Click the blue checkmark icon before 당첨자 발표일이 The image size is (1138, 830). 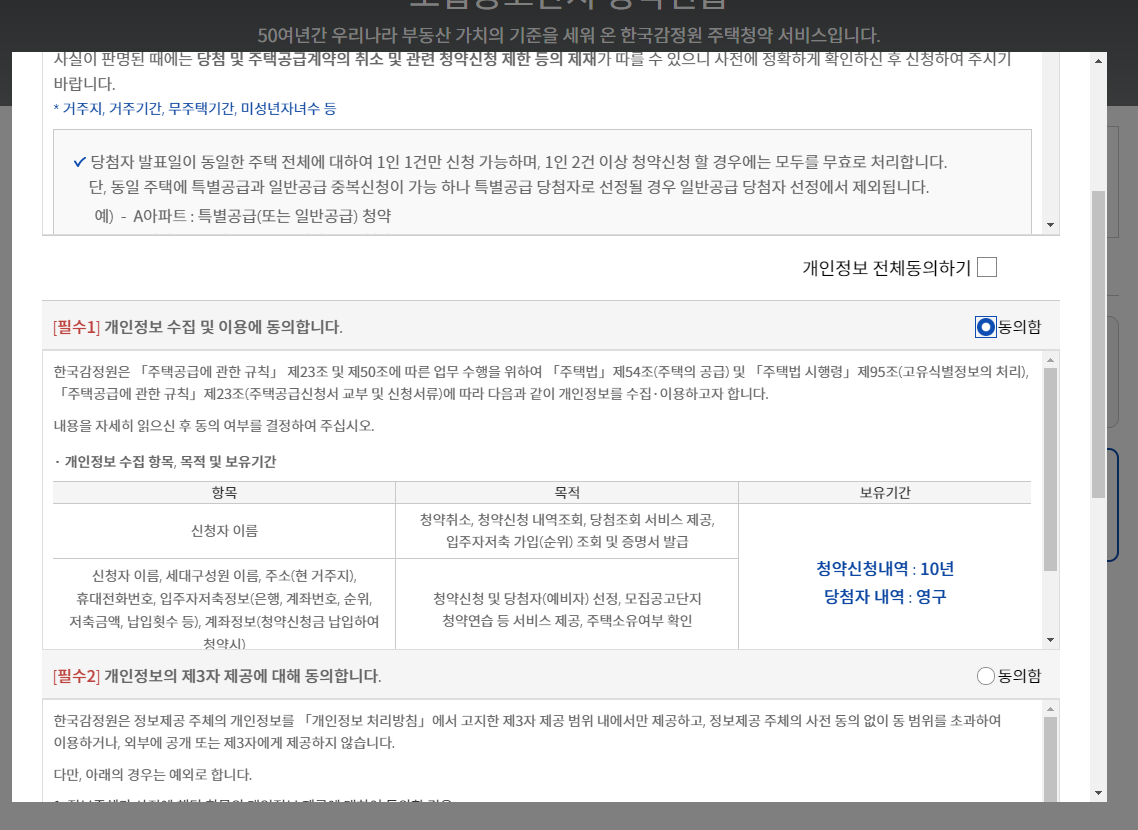click(80, 162)
